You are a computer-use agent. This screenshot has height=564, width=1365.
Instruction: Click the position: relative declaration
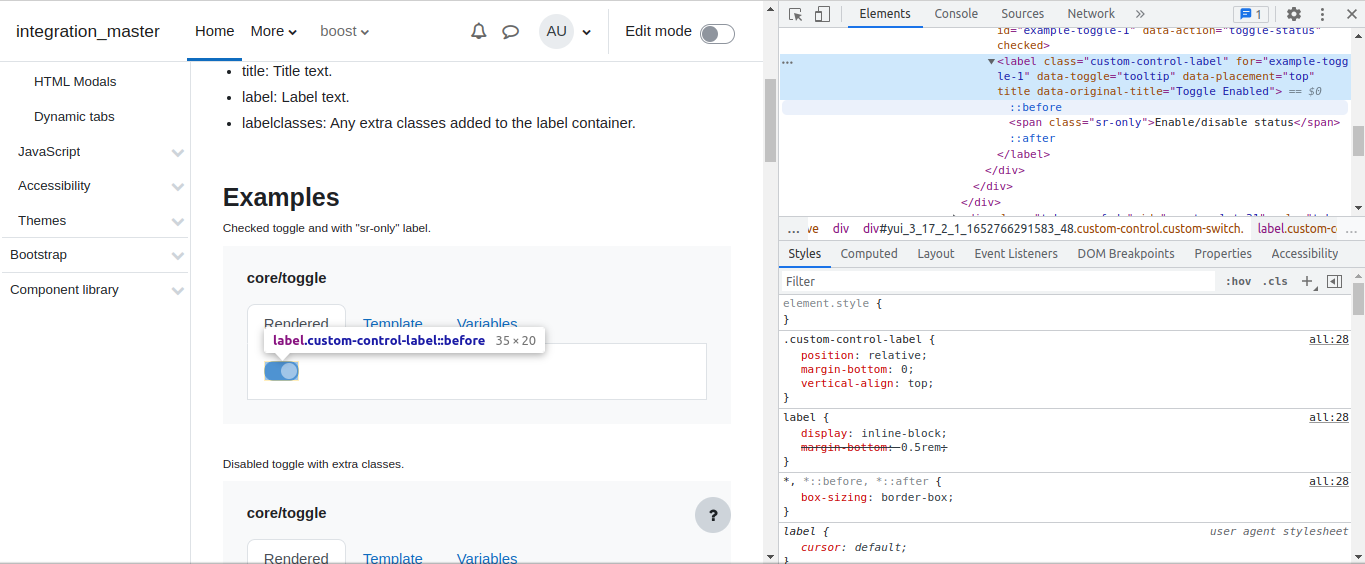coord(864,355)
